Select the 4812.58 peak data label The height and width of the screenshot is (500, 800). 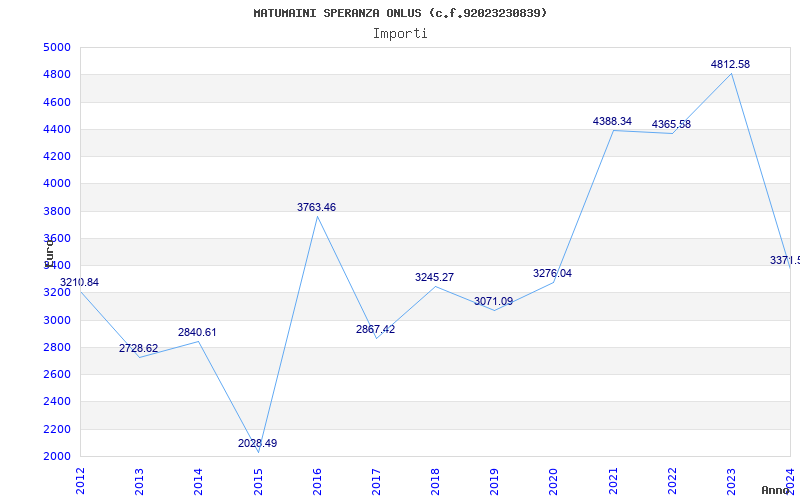(731, 65)
